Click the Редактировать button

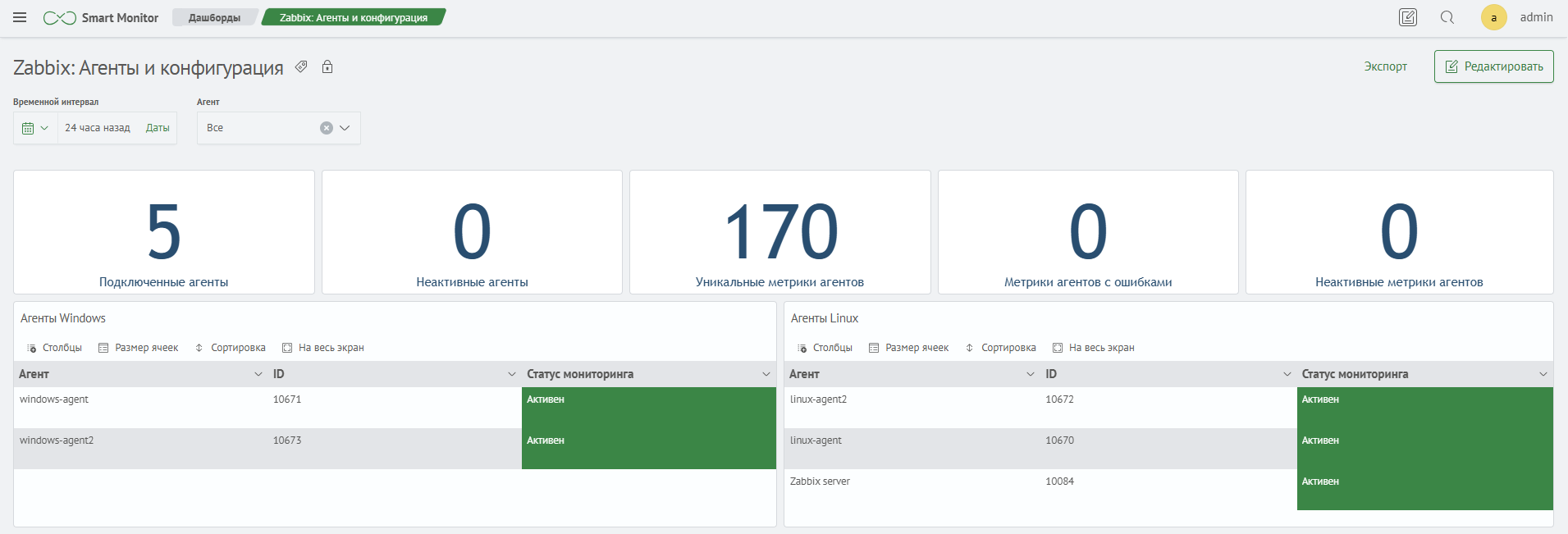pos(1493,66)
